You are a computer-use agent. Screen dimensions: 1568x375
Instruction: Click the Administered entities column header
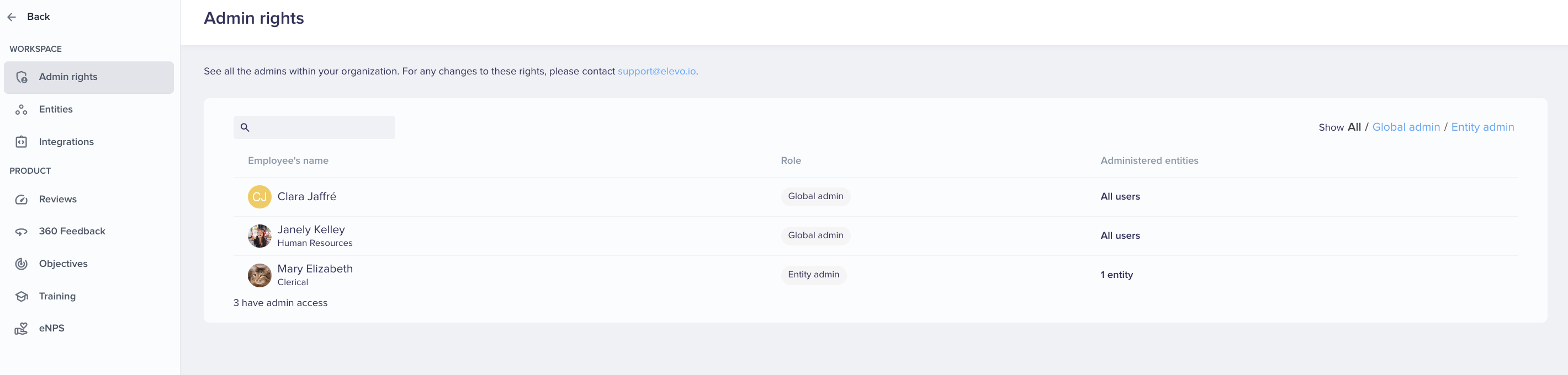[x=1148, y=160]
